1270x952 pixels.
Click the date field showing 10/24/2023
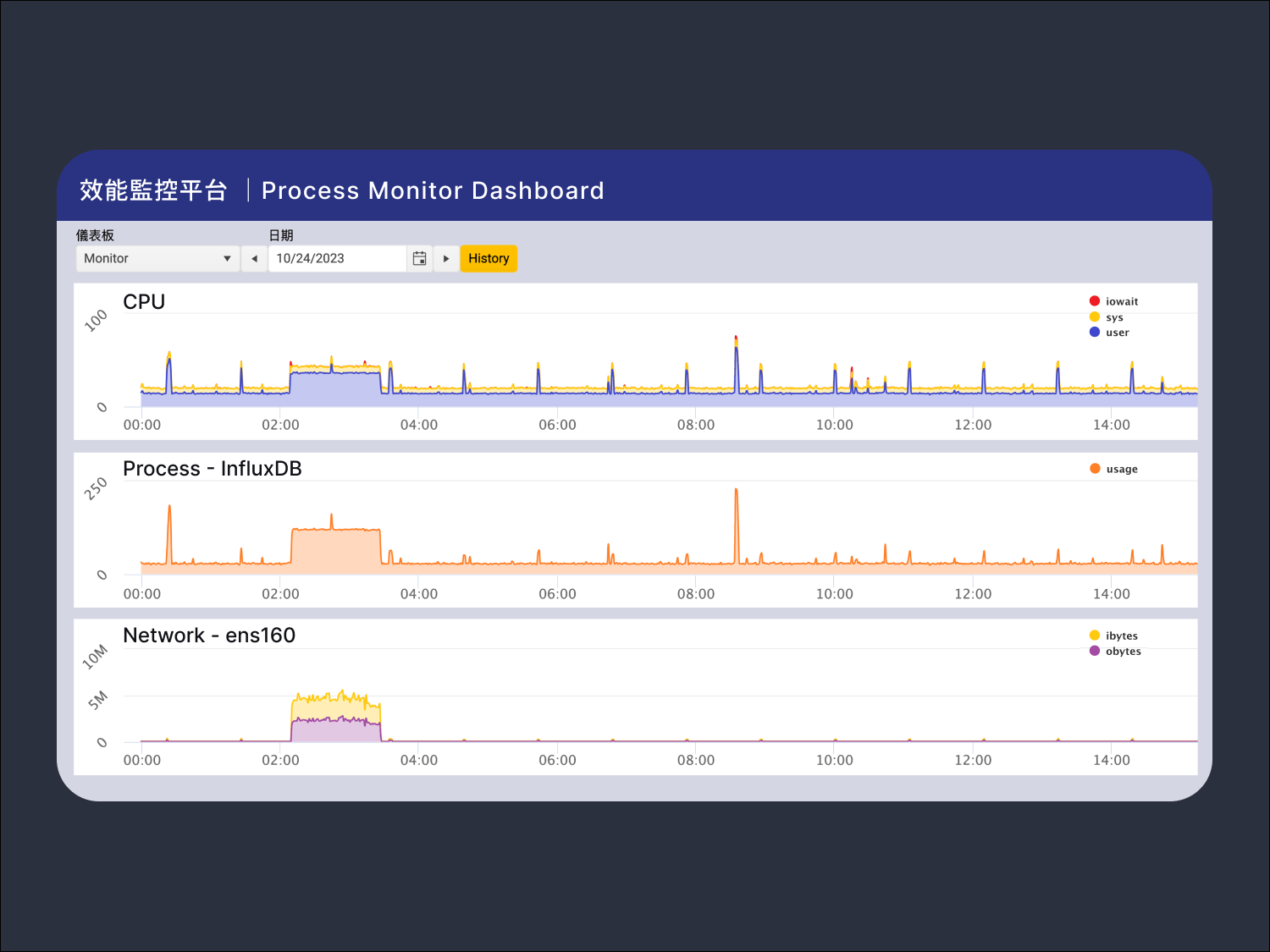(337, 259)
